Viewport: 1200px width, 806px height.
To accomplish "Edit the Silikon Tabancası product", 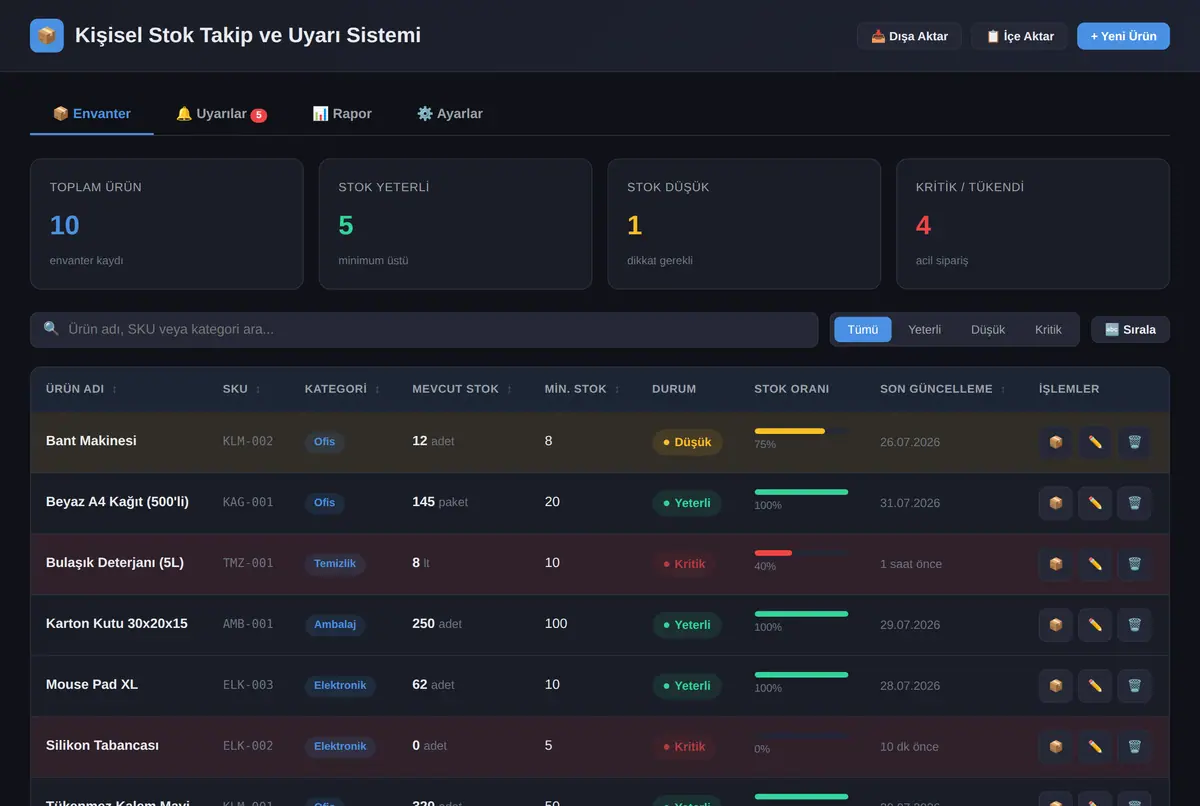I will point(1095,747).
